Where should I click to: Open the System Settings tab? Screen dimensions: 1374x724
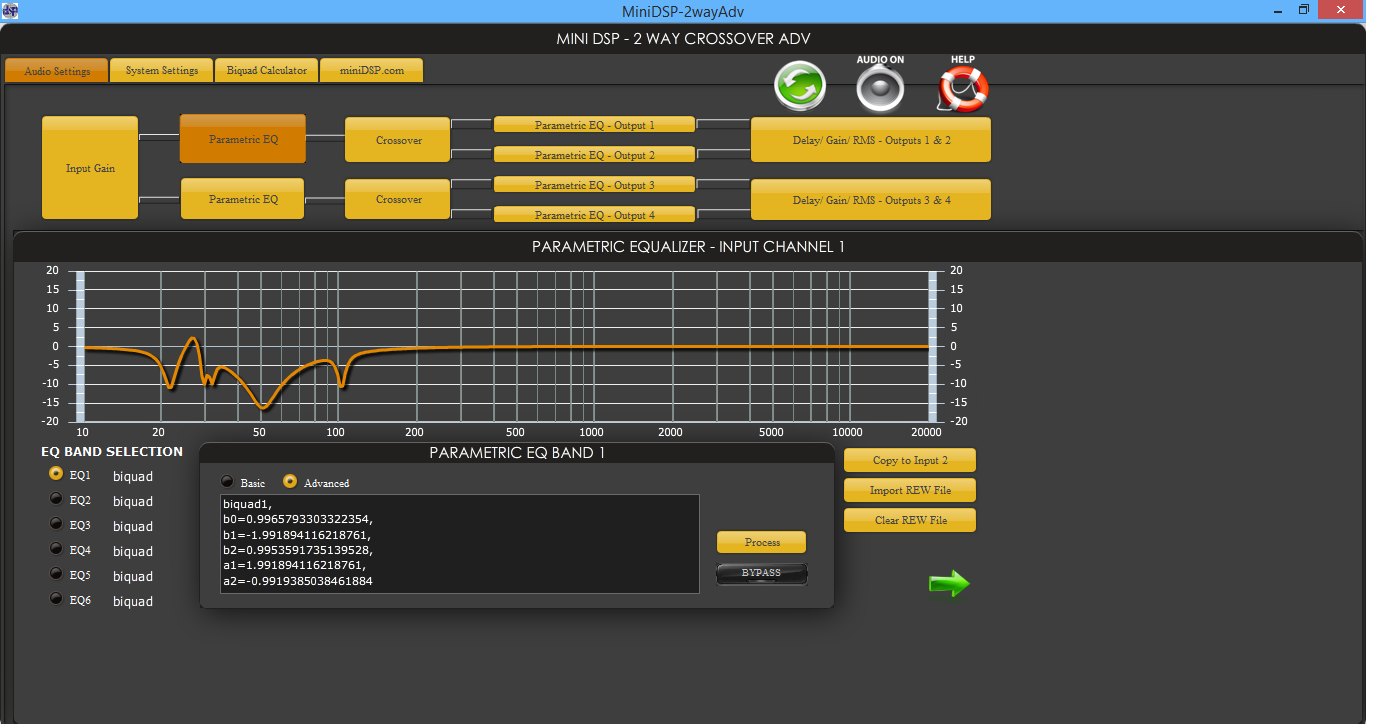[x=161, y=70]
